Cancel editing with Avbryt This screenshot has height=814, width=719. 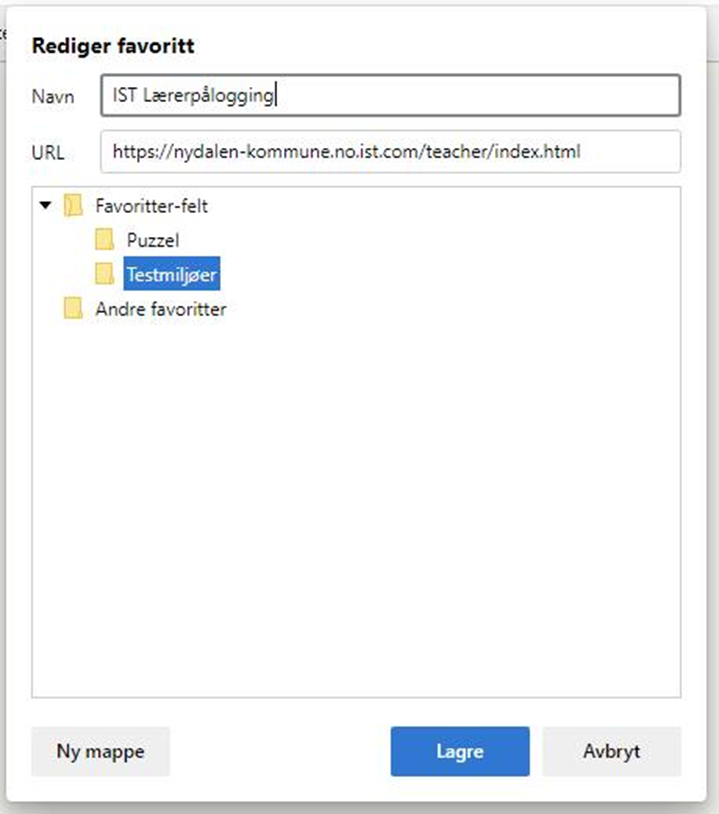[x=611, y=751]
